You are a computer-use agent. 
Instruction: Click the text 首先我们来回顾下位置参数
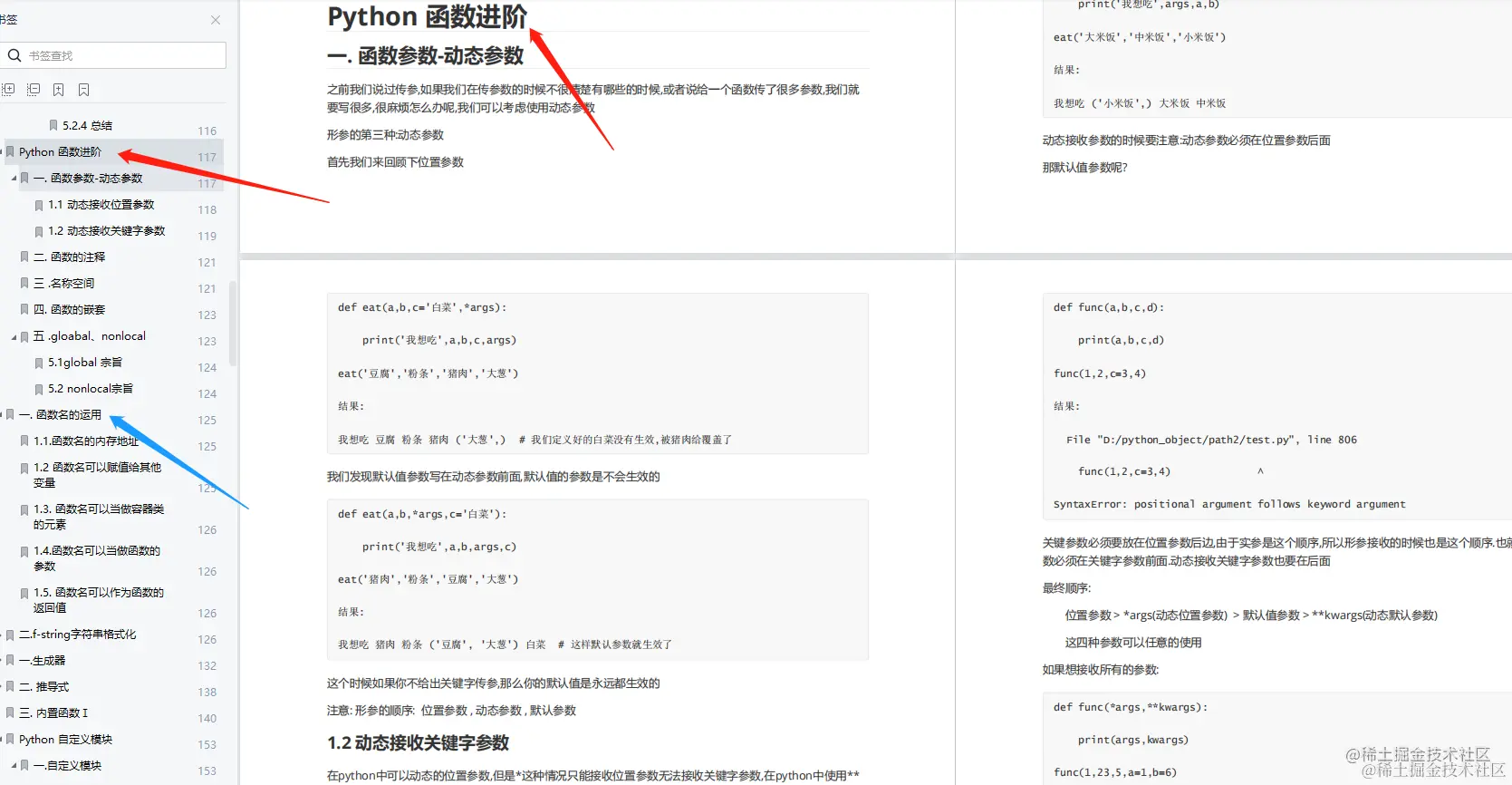[x=395, y=162]
